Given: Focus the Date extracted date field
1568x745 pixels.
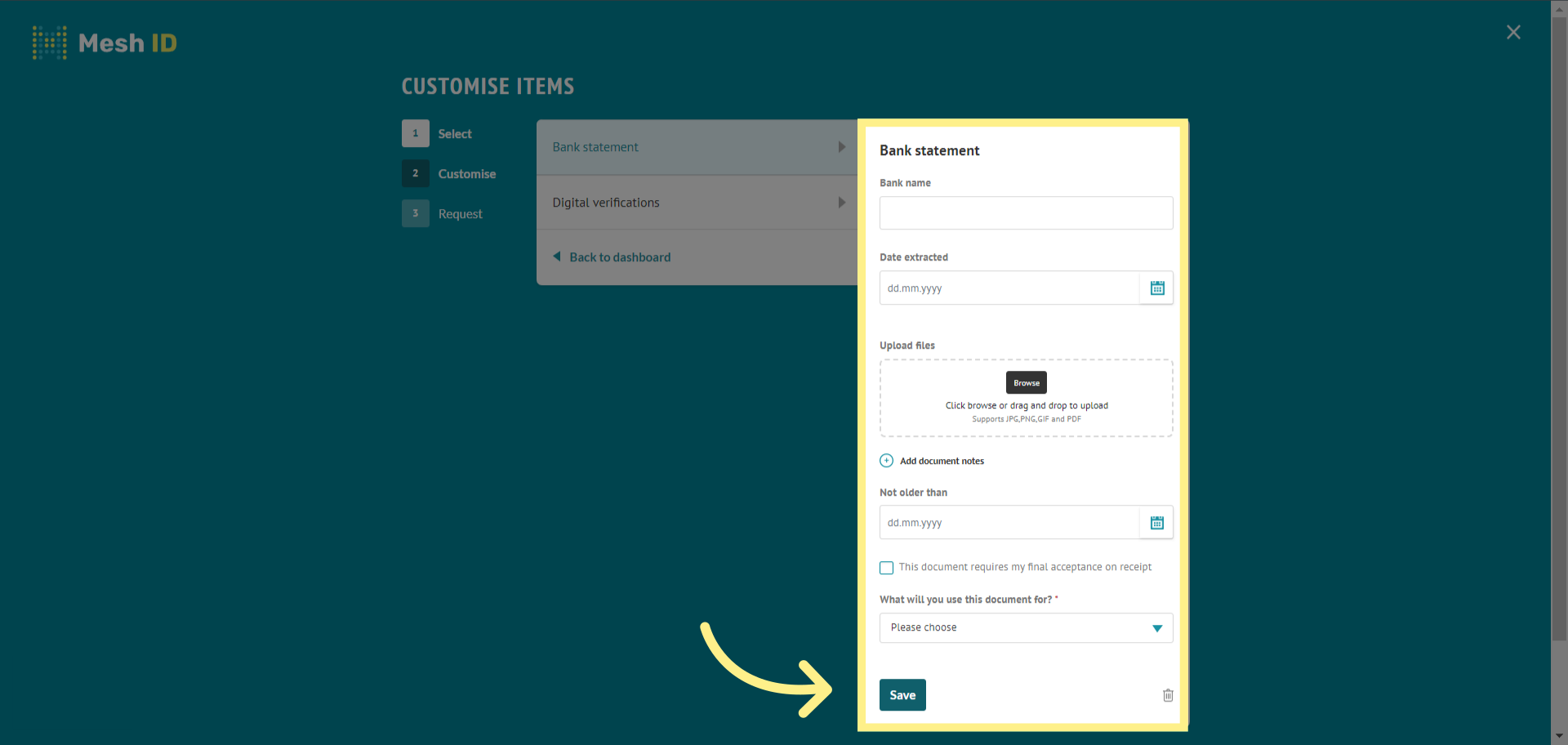Looking at the screenshot, I should click(x=1009, y=288).
